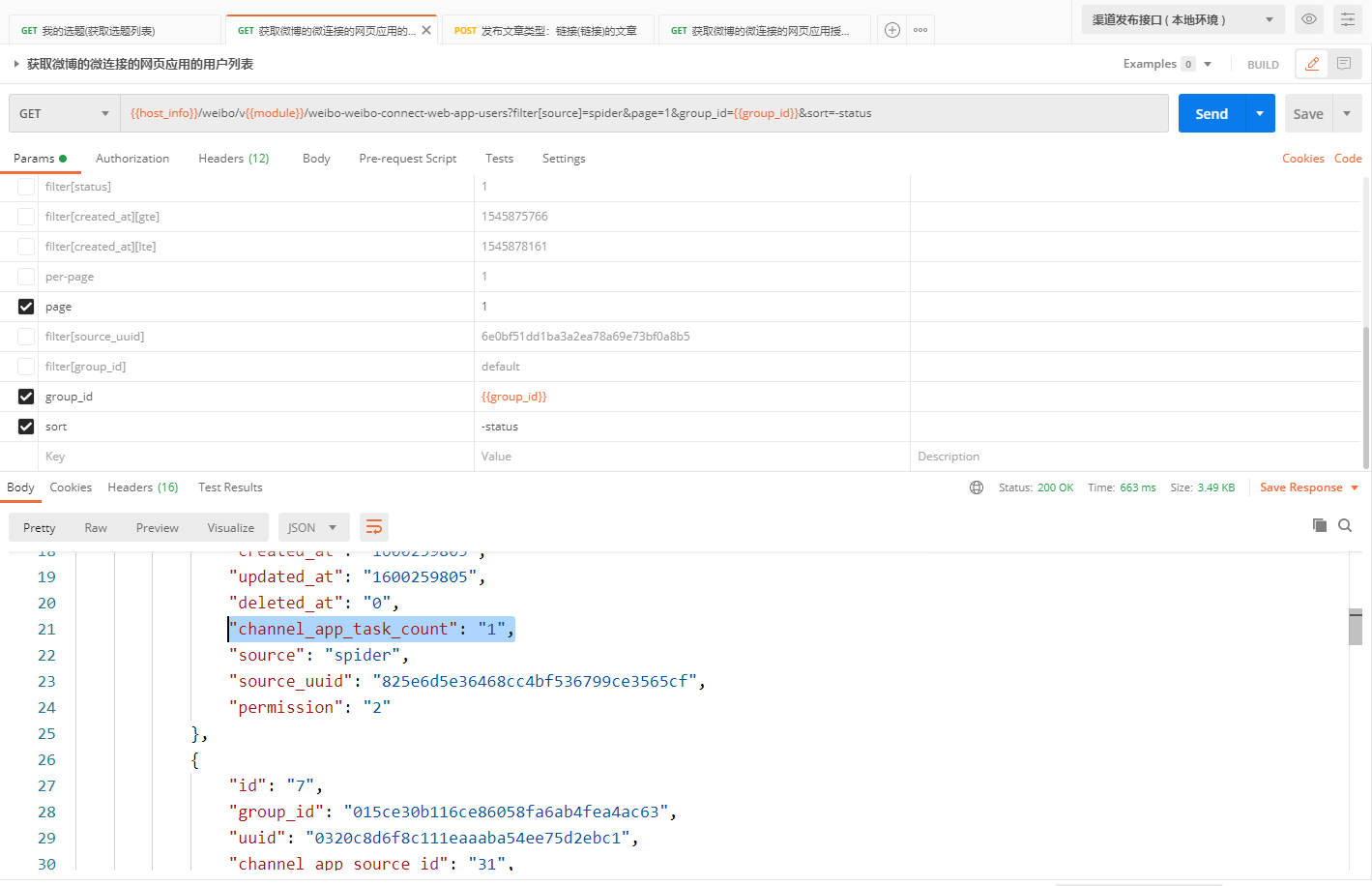Screen dimensions: 1372x886
Task: Open the comments icon beside the pencil
Action: pos(1344,64)
